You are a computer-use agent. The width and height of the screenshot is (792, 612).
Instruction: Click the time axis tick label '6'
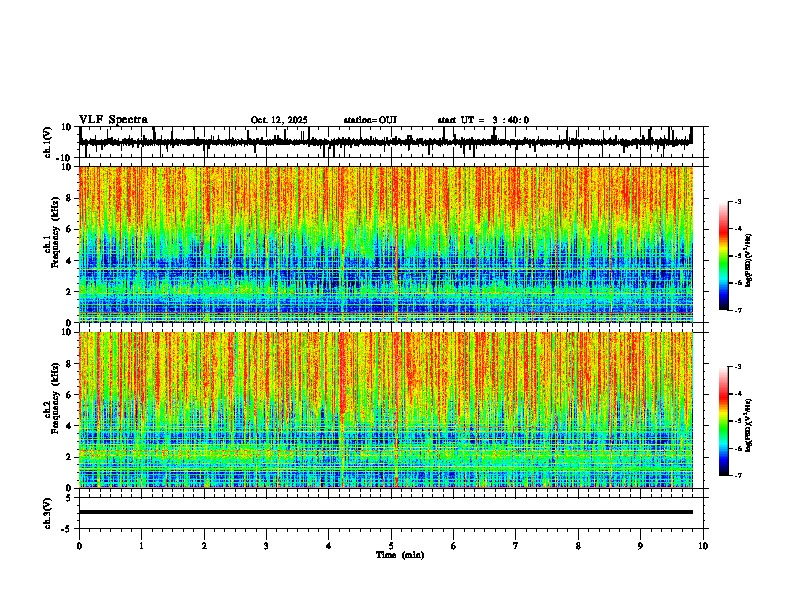pyautogui.click(x=454, y=546)
